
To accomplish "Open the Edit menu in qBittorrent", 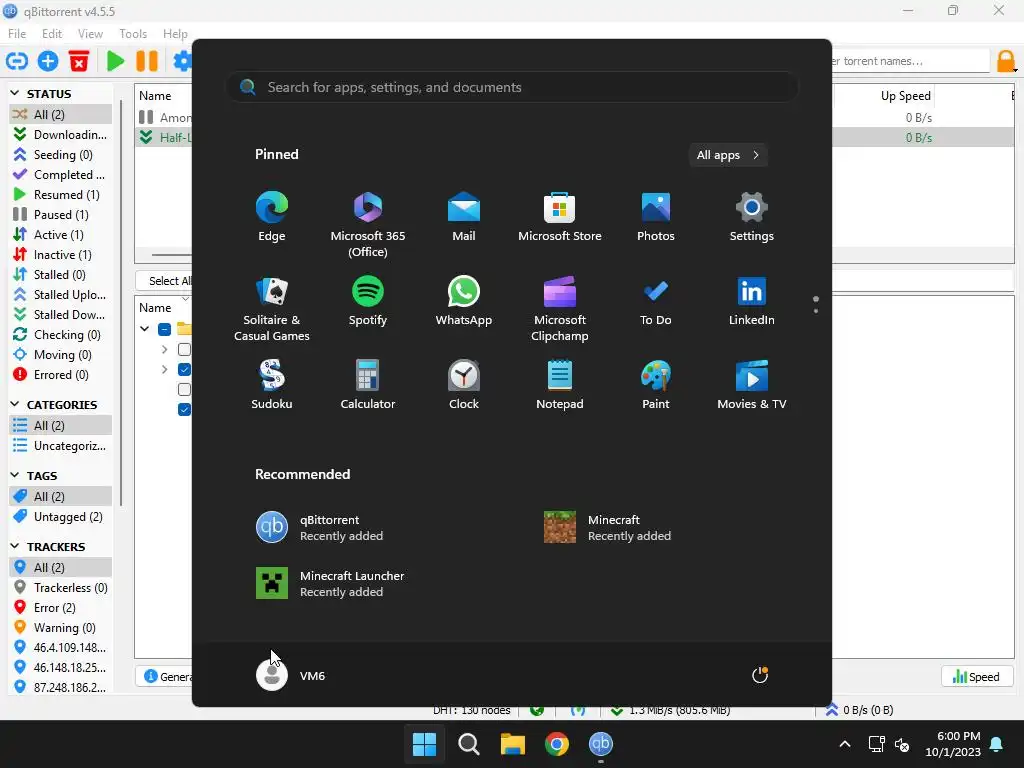I will pyautogui.click(x=52, y=33).
